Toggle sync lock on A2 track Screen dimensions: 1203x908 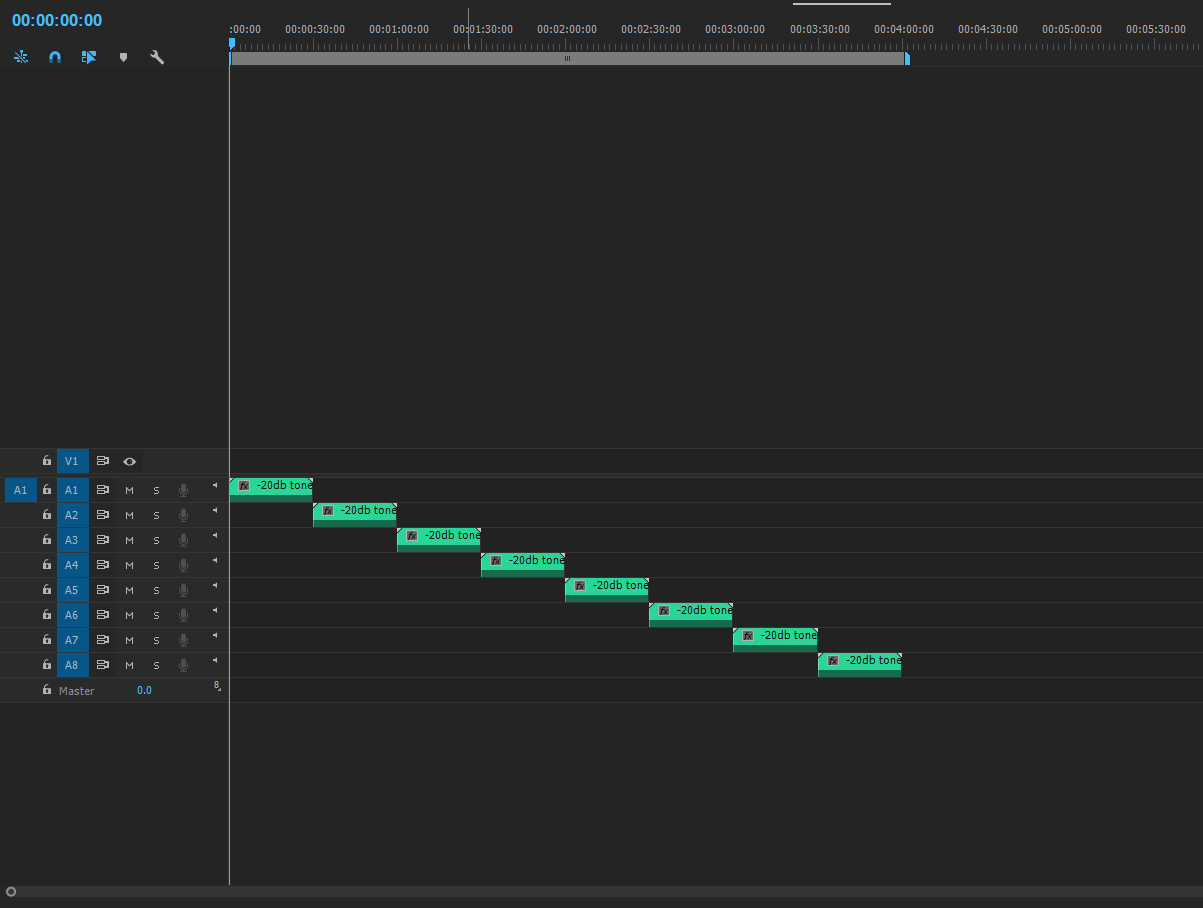click(x=102, y=515)
